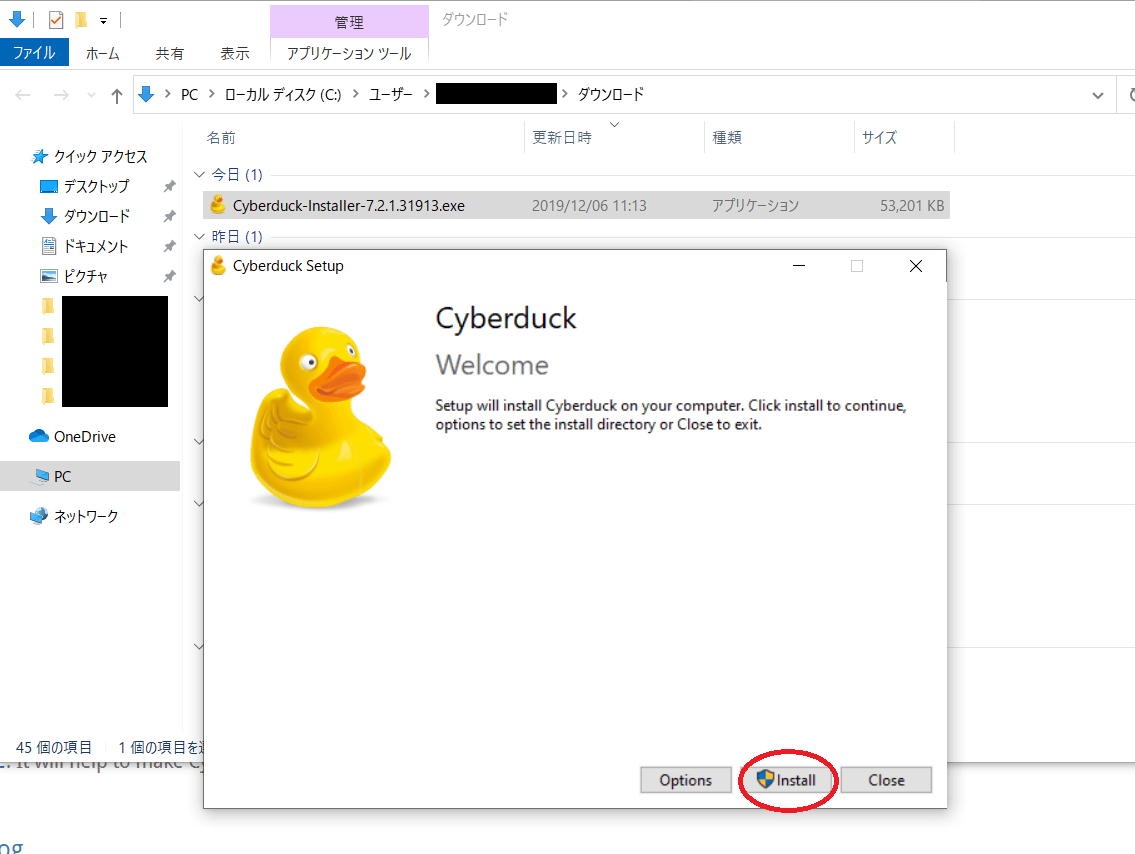Click the クイック アクセス star icon
The width and height of the screenshot is (1135, 854).
point(39,156)
